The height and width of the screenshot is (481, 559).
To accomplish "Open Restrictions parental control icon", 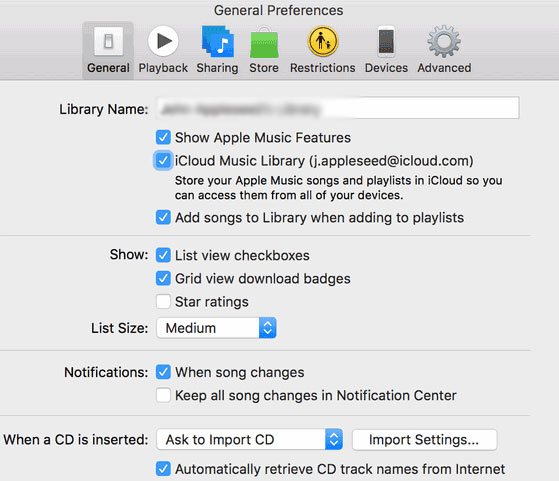I will 323,41.
